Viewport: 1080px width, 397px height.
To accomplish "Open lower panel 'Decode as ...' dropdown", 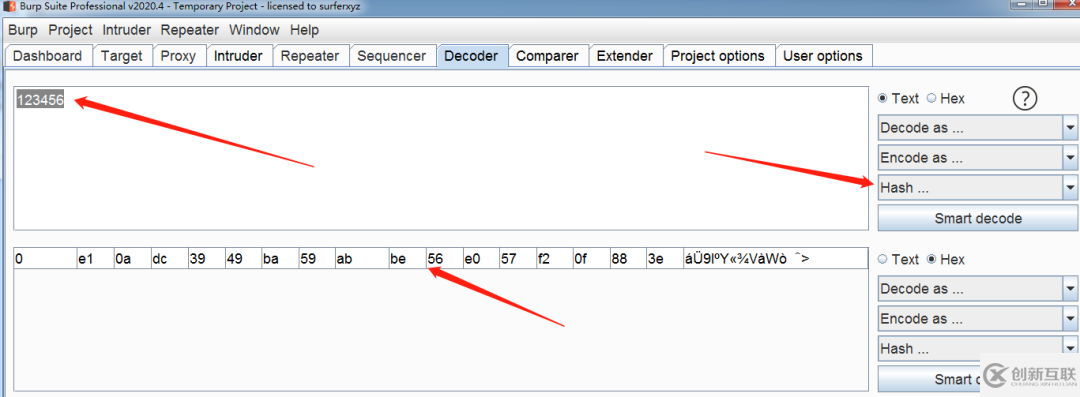I will [978, 288].
